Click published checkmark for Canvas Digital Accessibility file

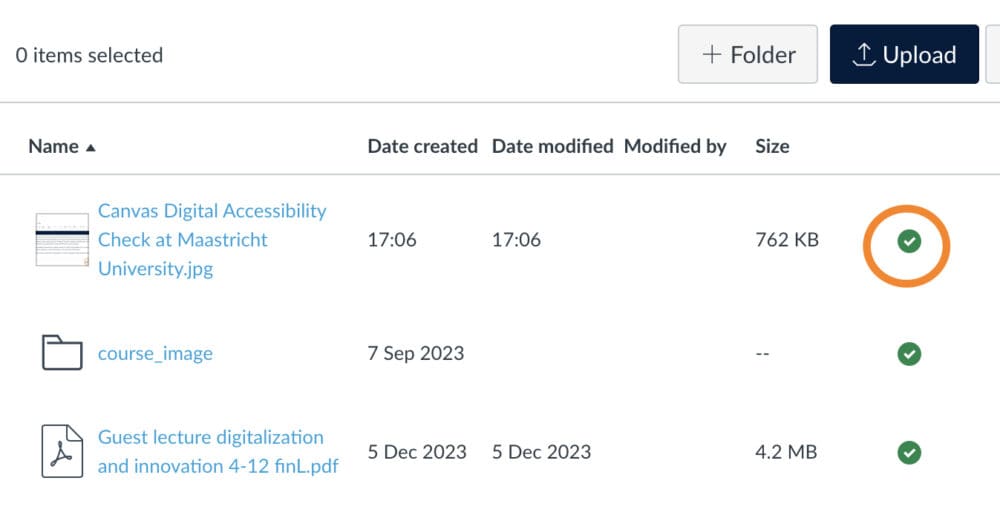(x=908, y=241)
